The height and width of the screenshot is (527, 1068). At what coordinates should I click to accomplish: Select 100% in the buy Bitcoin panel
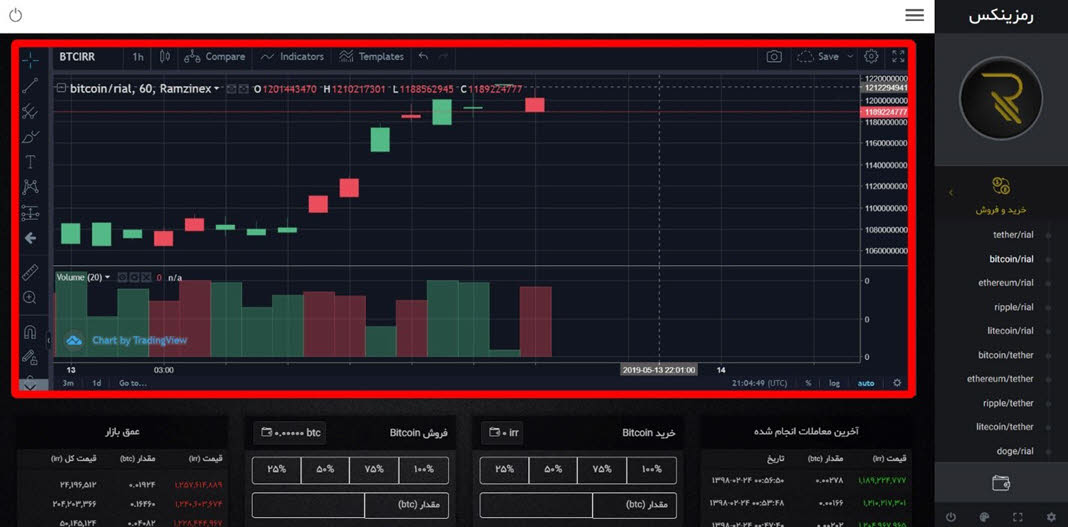(x=651, y=470)
